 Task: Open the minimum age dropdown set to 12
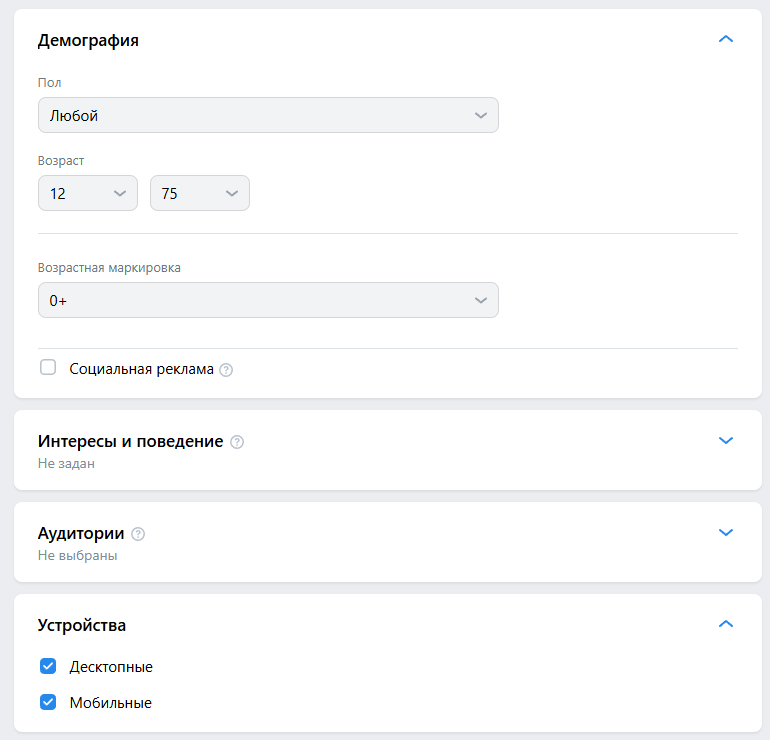click(x=88, y=193)
